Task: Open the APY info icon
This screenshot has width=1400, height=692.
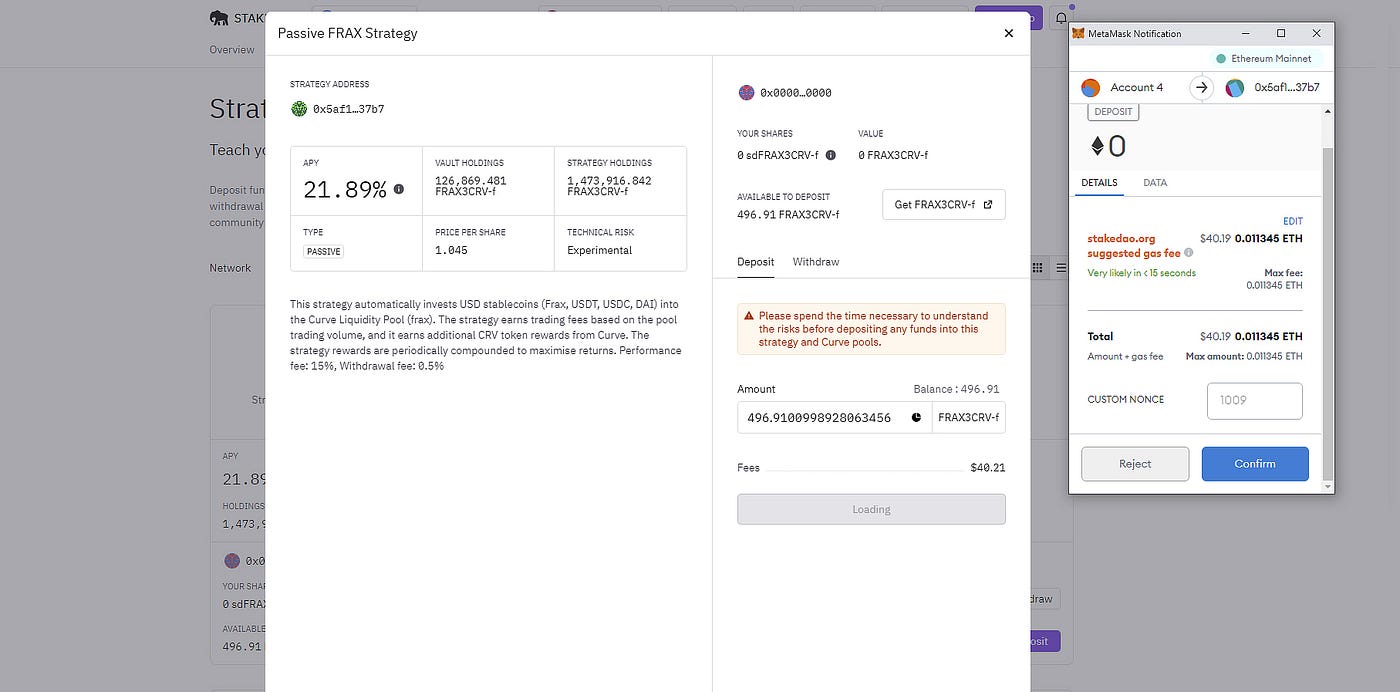Action: click(x=399, y=188)
